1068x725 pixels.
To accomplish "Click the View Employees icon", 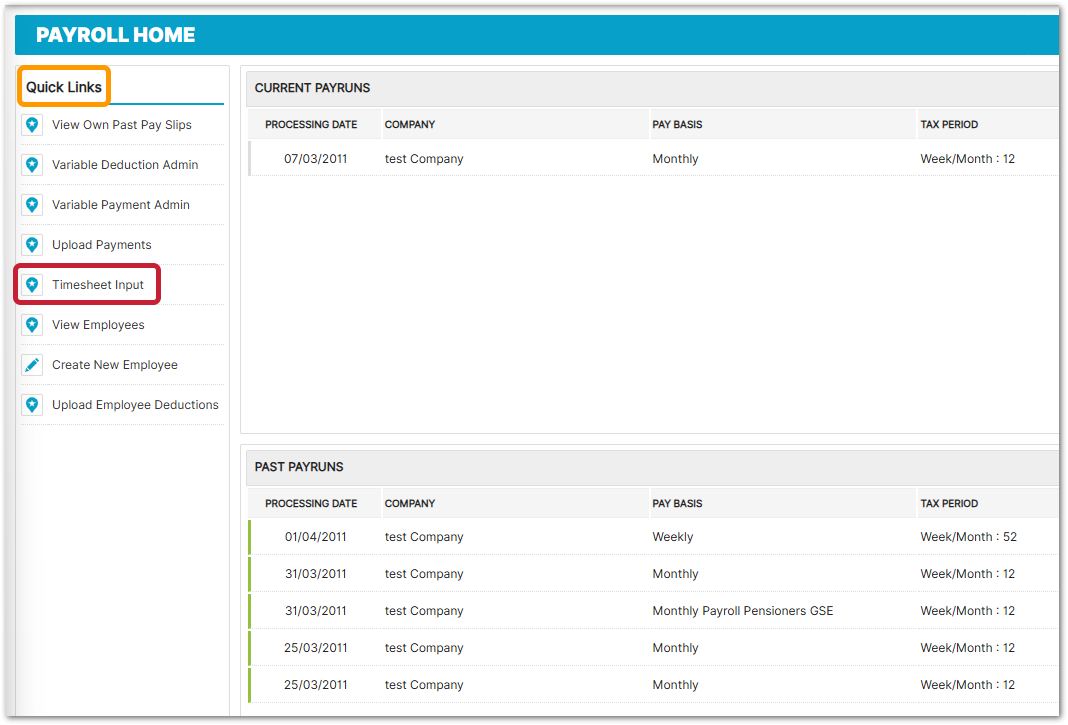I will click(32, 325).
